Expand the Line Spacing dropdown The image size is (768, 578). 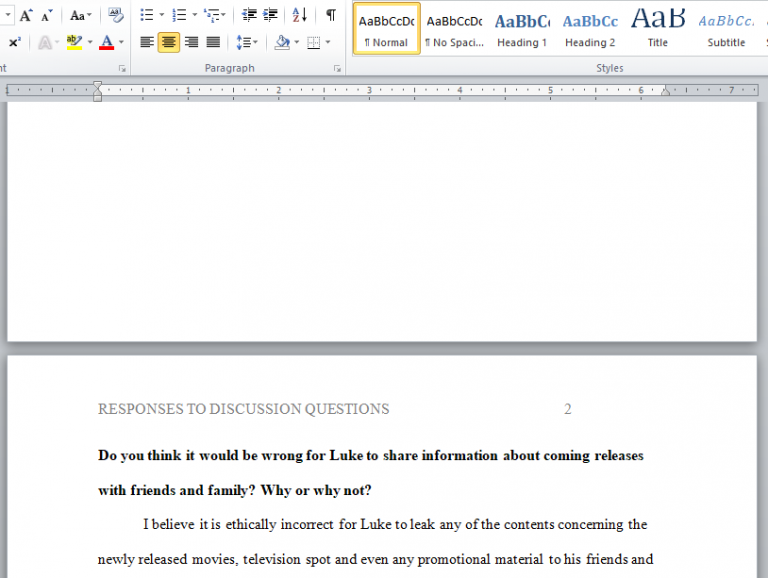(x=246, y=43)
